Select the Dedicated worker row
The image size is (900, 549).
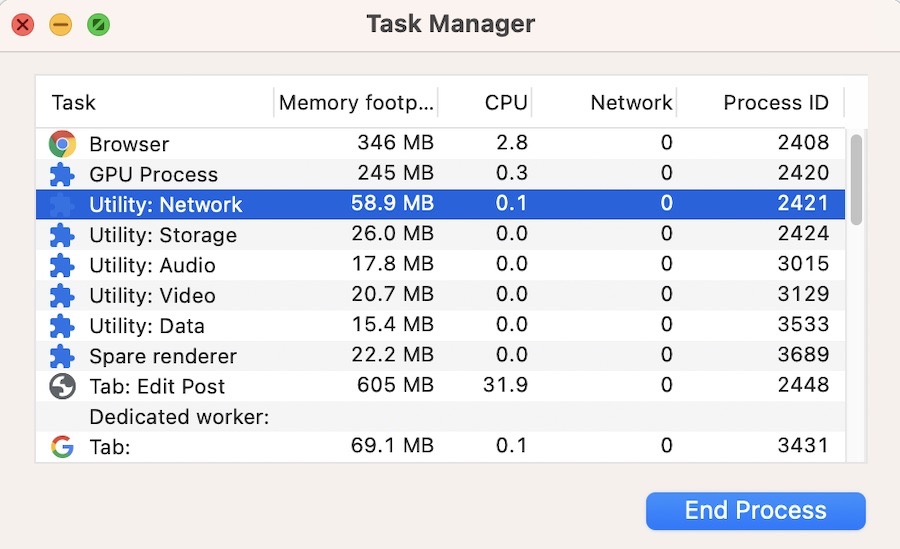(x=440, y=417)
